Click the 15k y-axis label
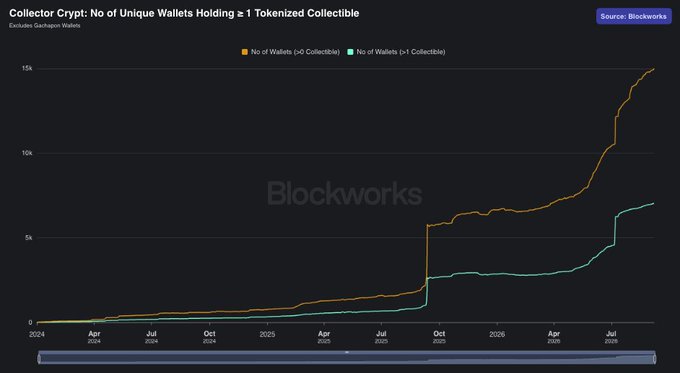680x373 pixels. point(27,69)
